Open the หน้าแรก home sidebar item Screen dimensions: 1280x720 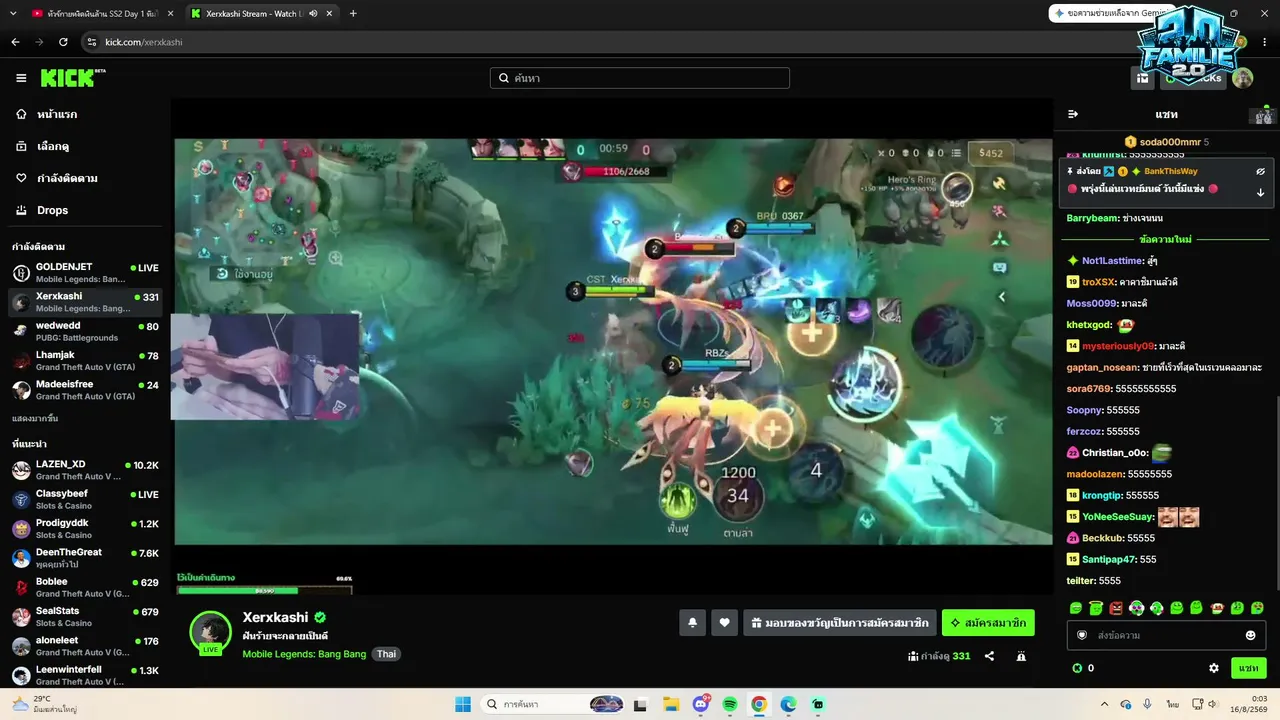click(x=57, y=114)
